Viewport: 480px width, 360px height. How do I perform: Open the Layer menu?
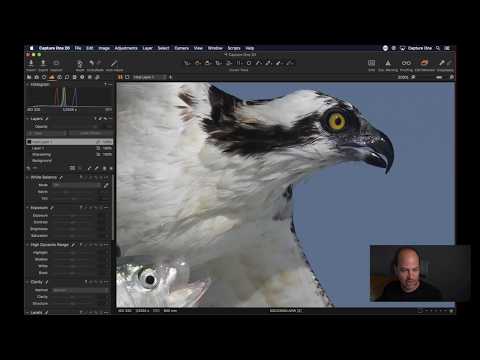(x=147, y=48)
